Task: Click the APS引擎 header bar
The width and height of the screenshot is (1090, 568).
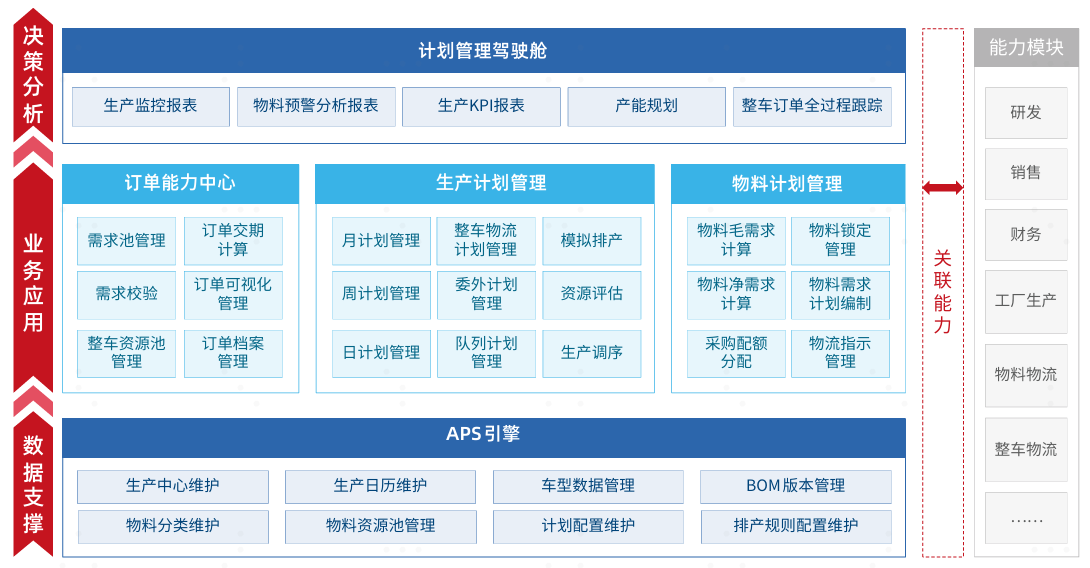Action: click(483, 435)
